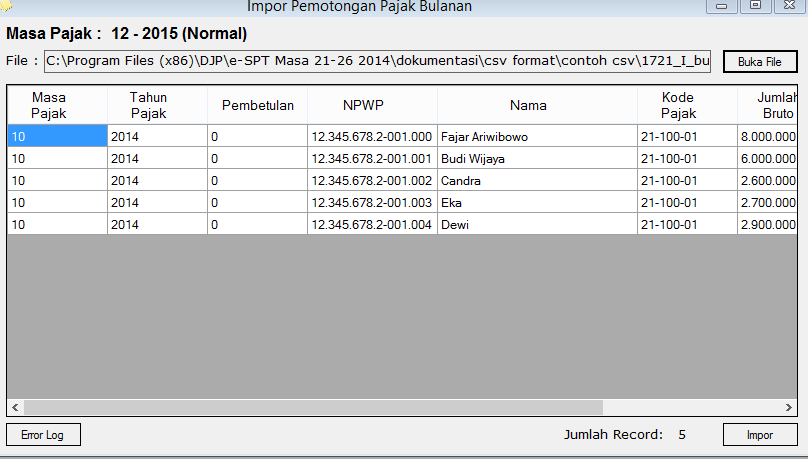Select the name cell Eka
Image resolution: width=808 pixels, height=459 pixels.
[537, 202]
